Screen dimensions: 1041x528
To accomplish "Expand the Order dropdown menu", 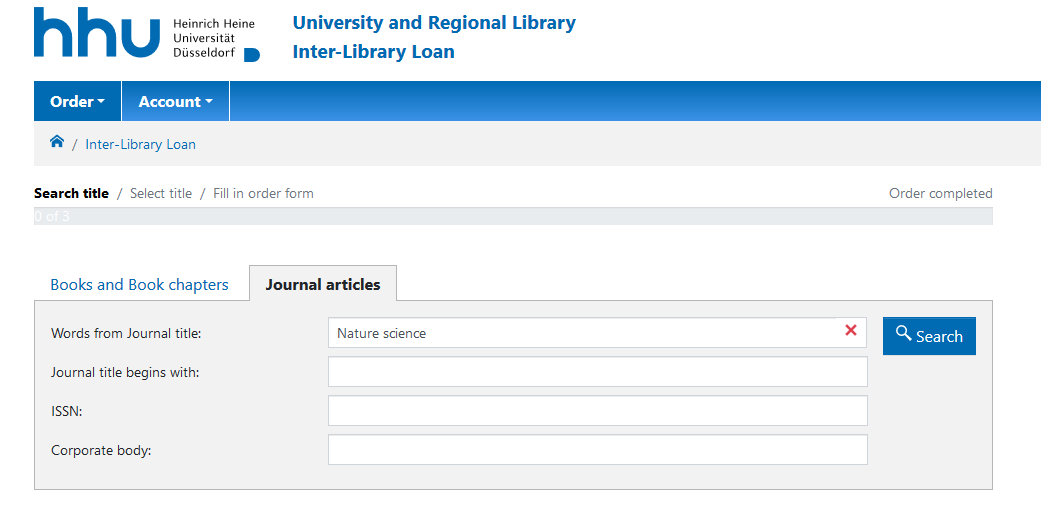I will pyautogui.click(x=77, y=101).
